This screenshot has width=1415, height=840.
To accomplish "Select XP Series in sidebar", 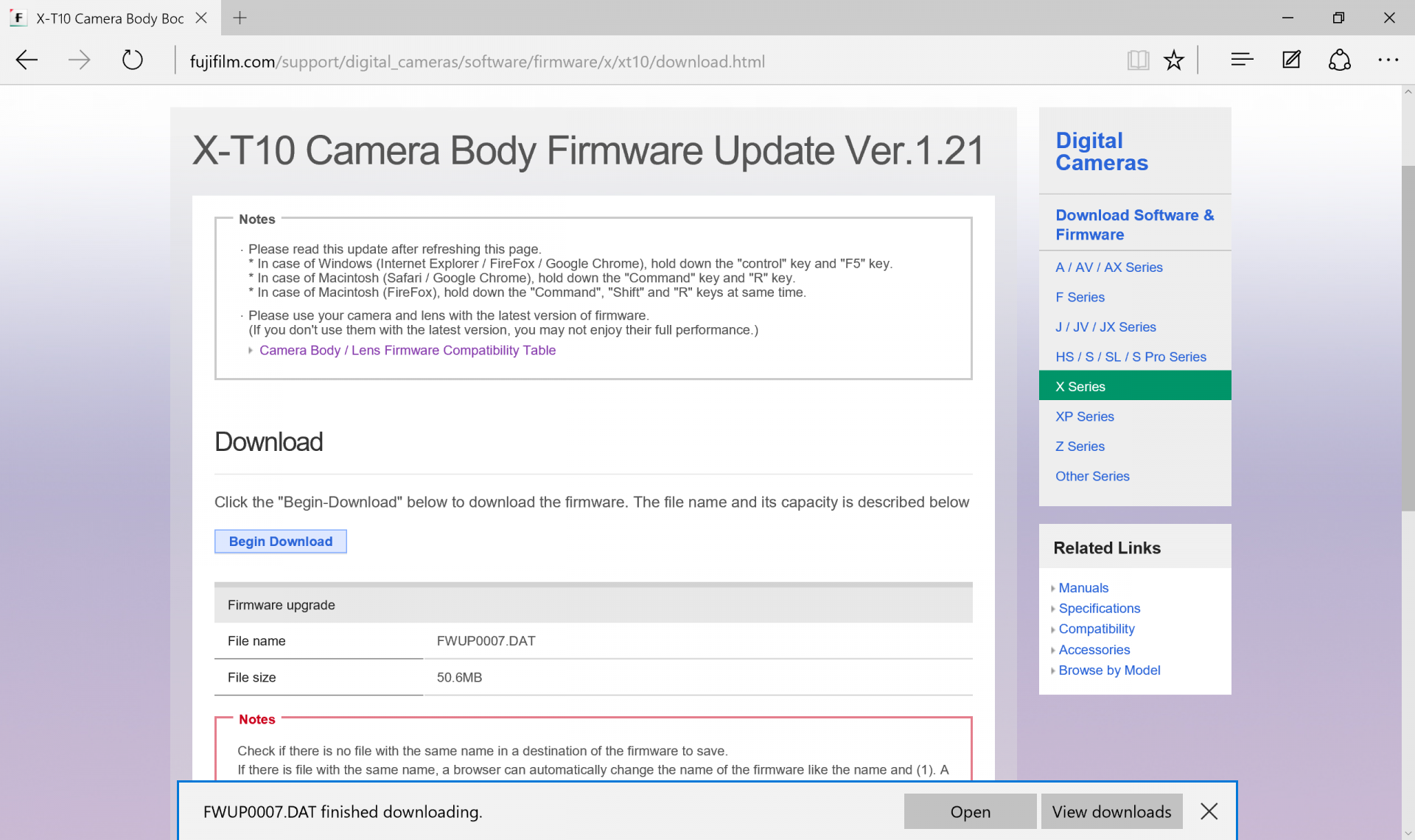I will click(1084, 416).
